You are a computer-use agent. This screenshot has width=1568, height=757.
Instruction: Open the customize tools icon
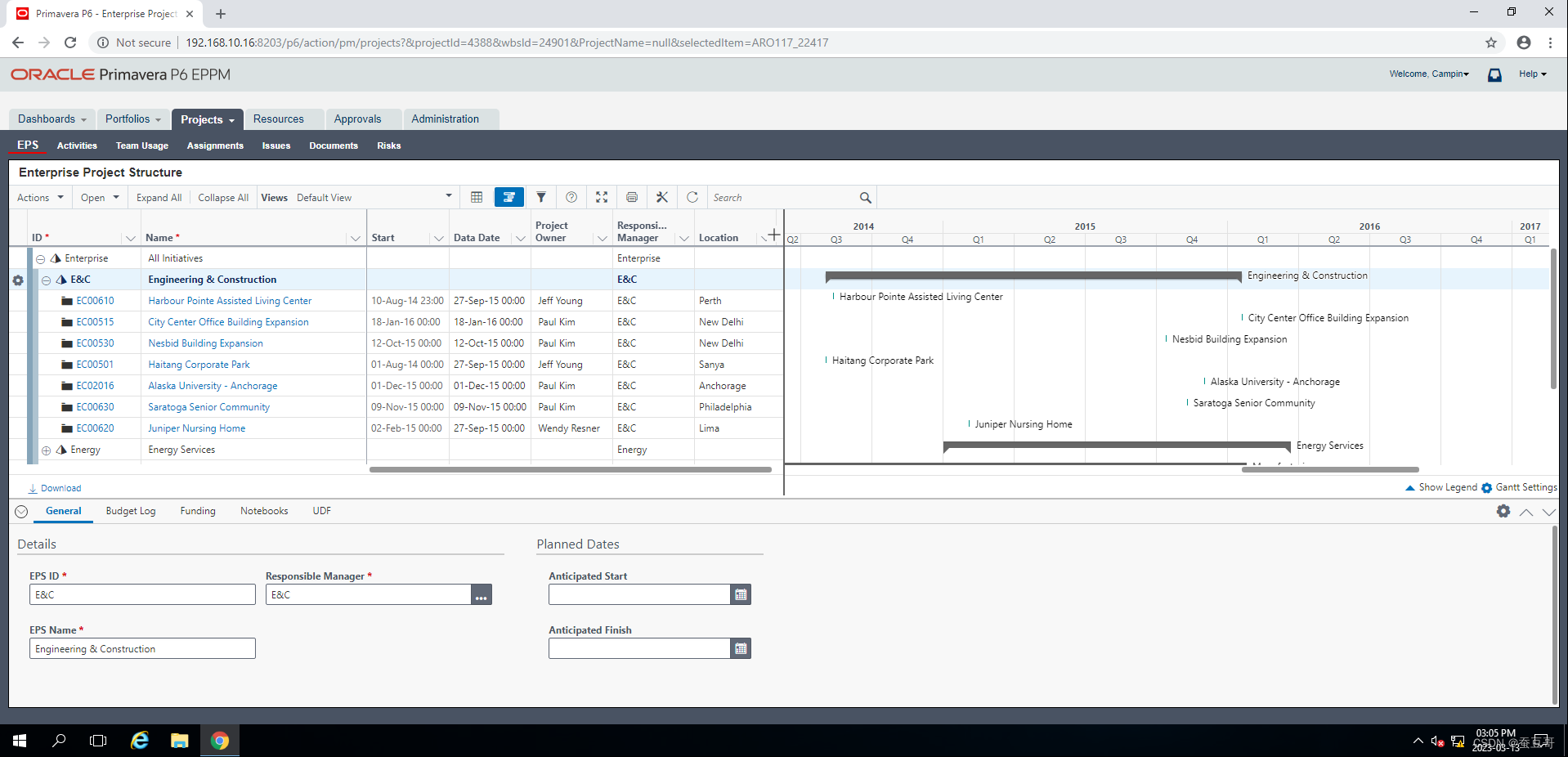pos(661,197)
